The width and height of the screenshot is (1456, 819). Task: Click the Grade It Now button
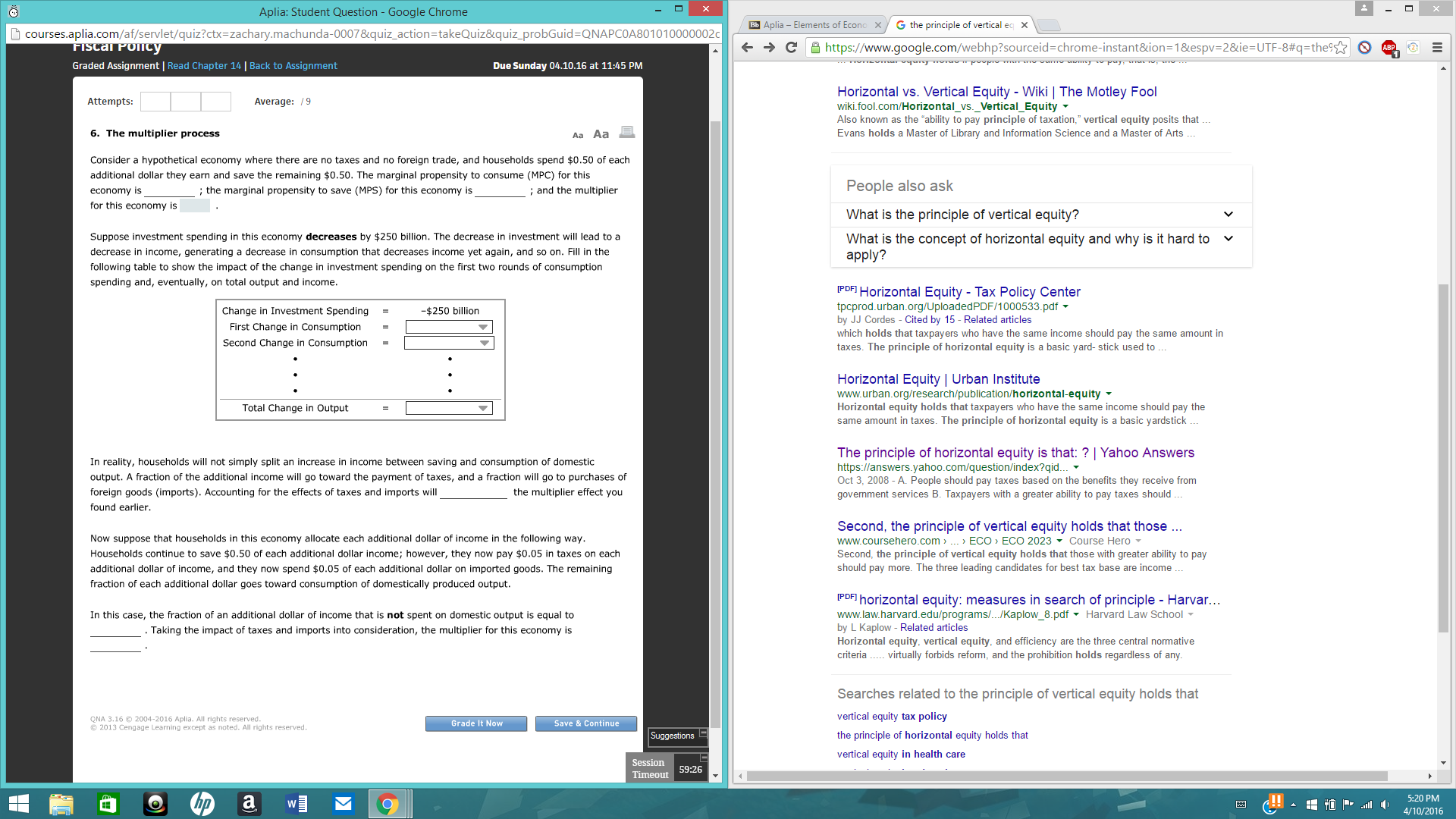pos(476,723)
